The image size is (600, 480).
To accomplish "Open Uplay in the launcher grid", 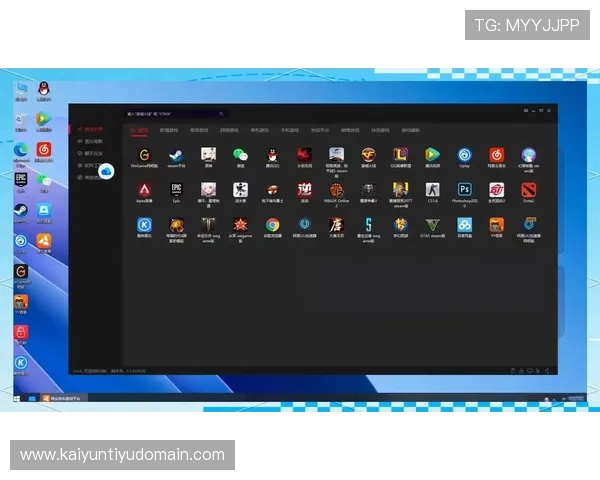I will 465,158.
